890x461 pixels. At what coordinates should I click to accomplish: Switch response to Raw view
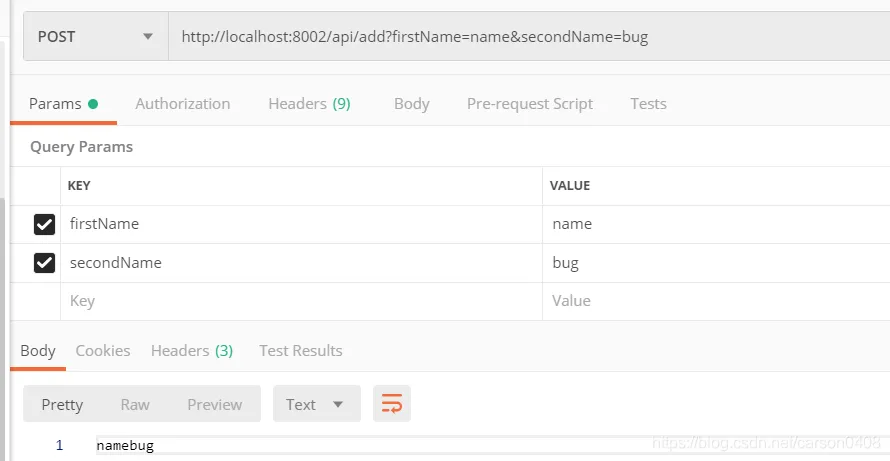point(135,404)
